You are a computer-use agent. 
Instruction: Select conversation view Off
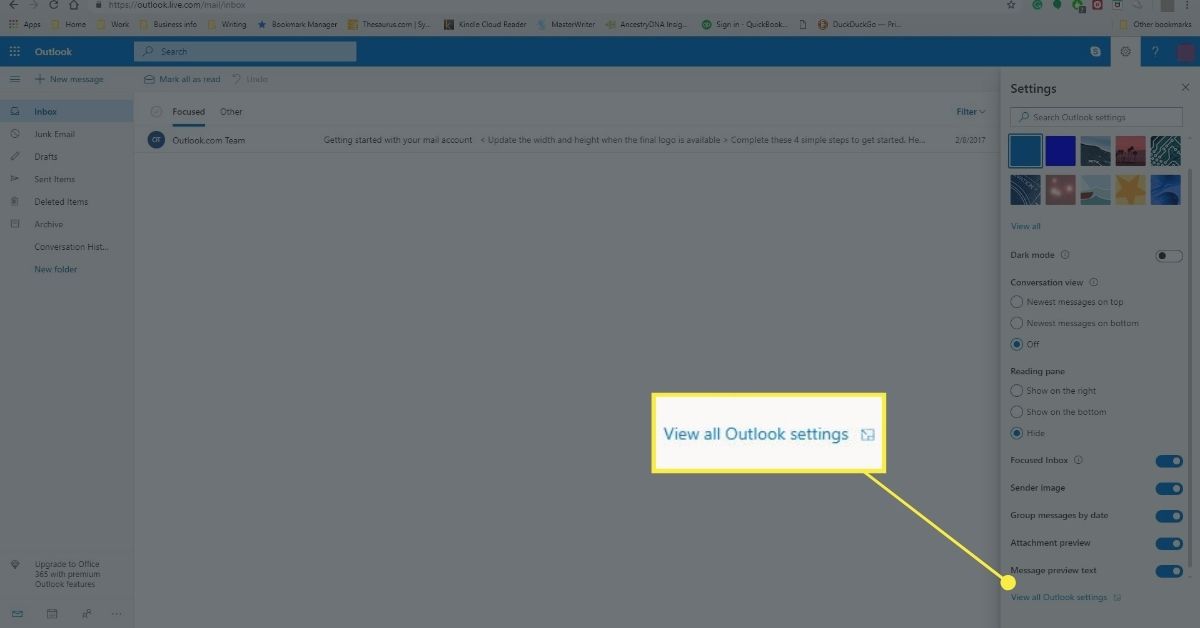pos(1025,344)
